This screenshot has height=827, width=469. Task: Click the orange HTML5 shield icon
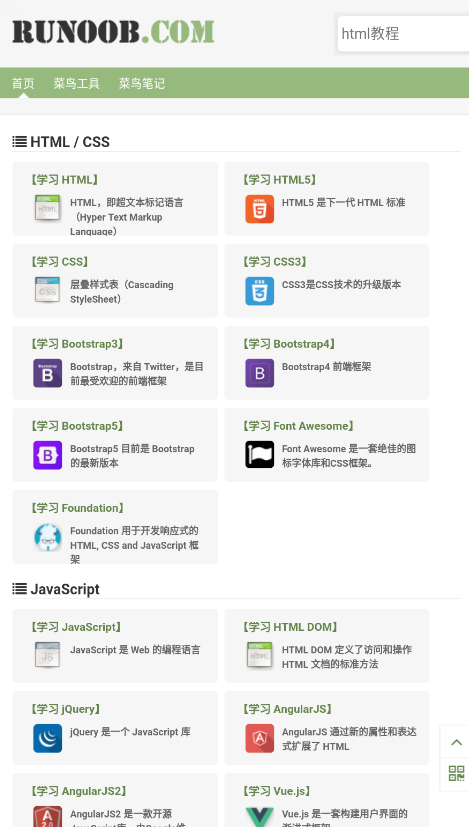[260, 209]
